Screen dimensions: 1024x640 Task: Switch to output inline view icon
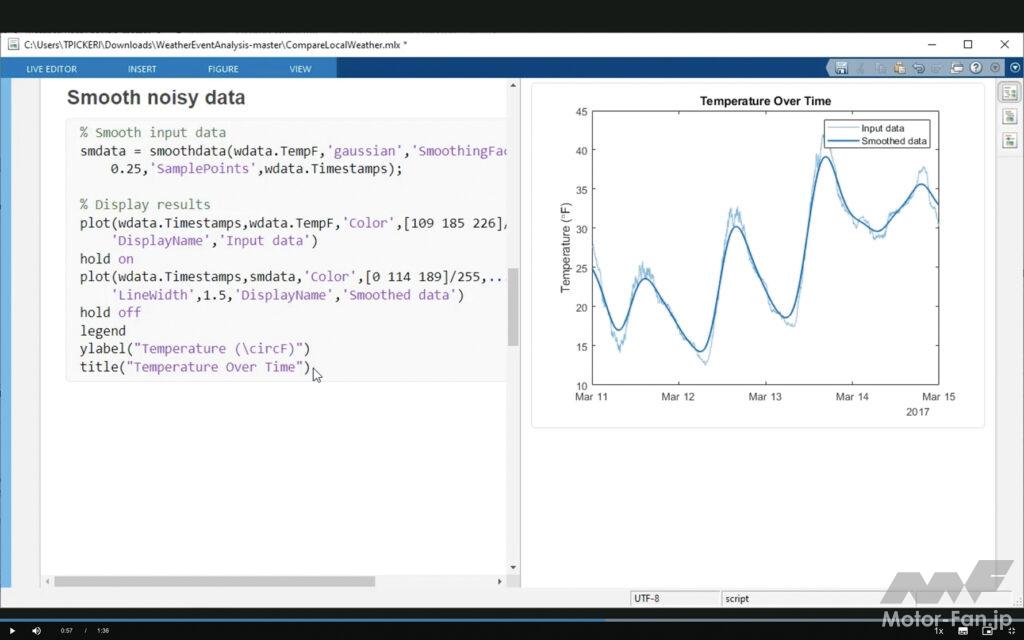pos(1009,116)
